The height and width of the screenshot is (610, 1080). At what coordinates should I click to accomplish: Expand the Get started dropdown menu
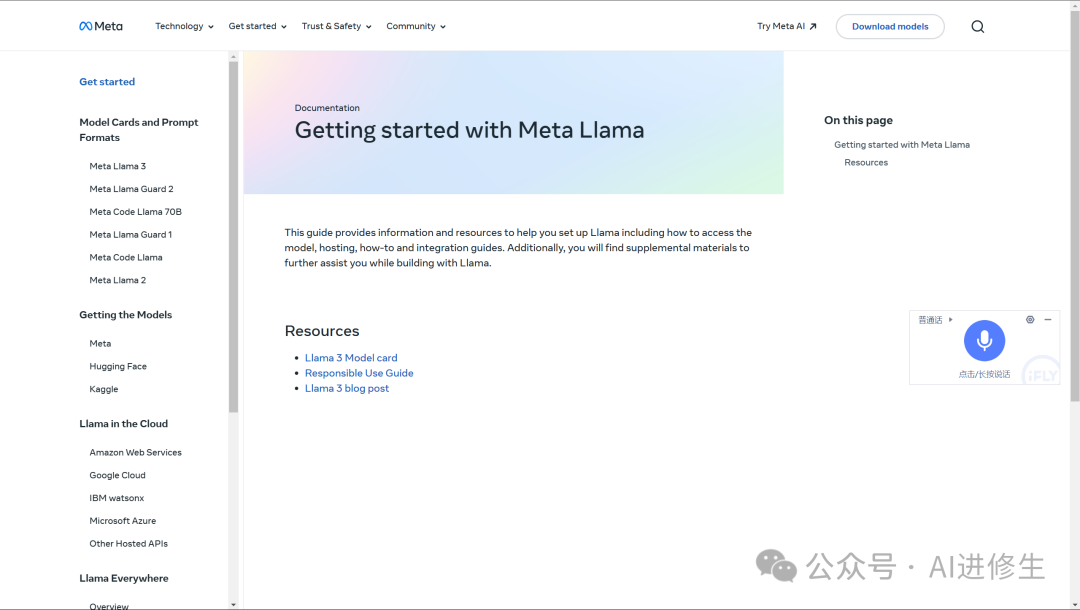tap(258, 26)
